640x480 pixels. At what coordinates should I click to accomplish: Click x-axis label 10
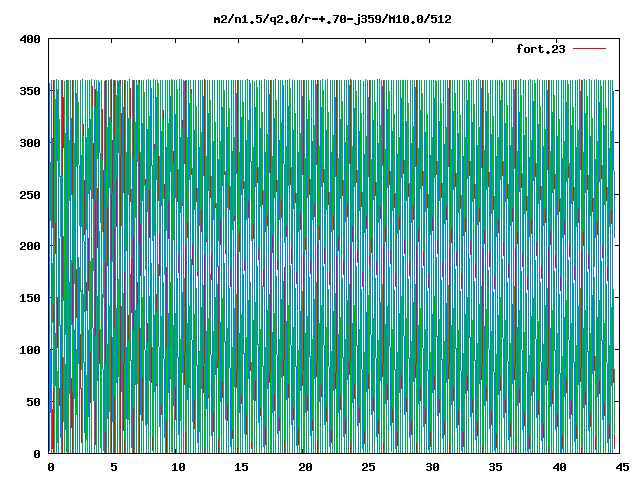pos(178,467)
